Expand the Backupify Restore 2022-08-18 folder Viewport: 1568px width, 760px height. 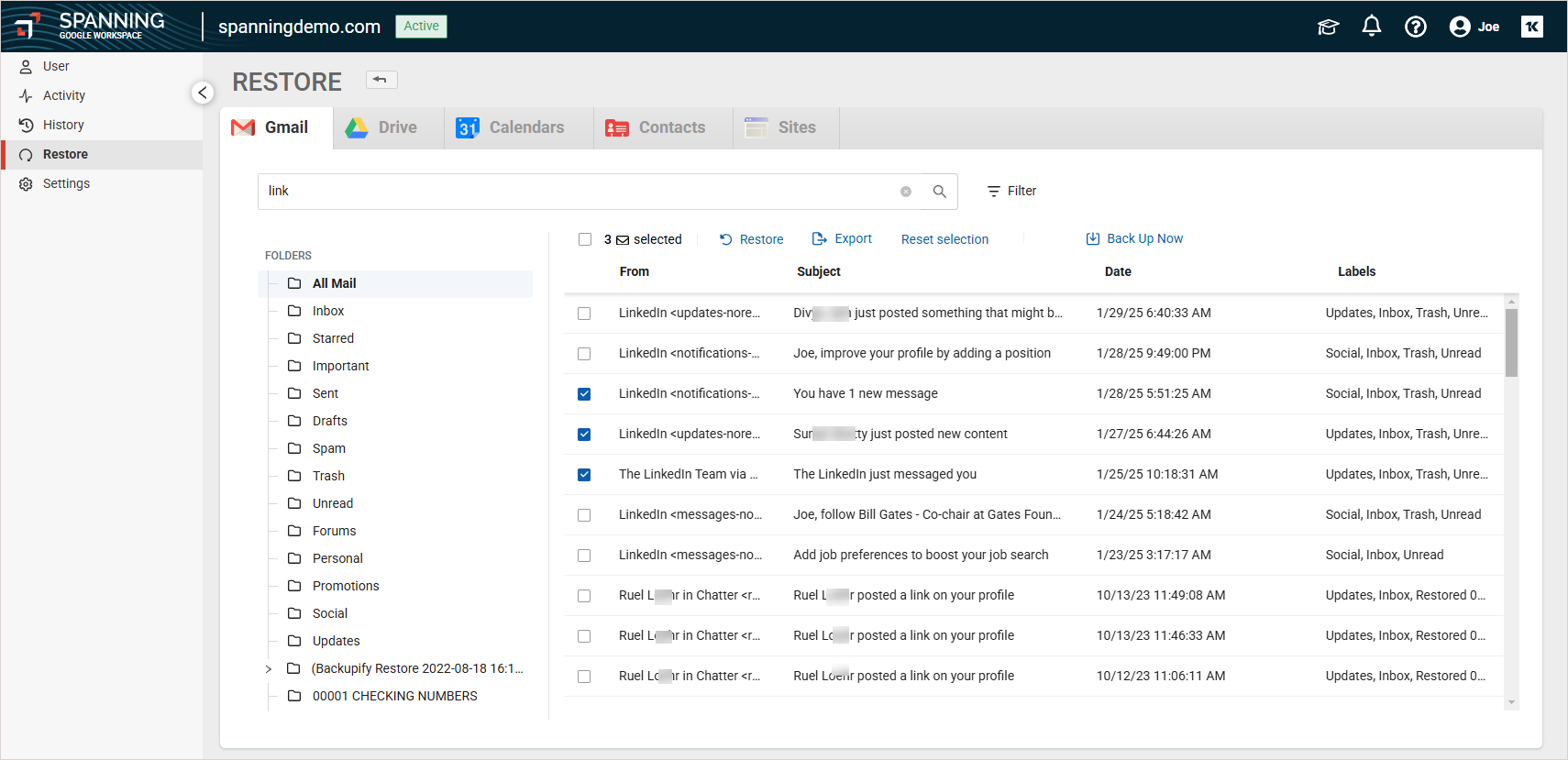click(268, 669)
